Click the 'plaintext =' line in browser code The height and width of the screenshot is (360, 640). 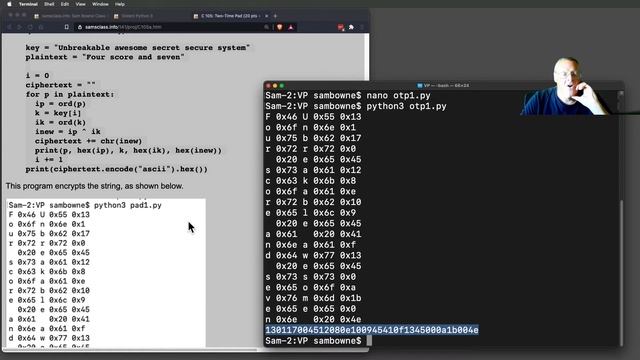click(x=105, y=57)
